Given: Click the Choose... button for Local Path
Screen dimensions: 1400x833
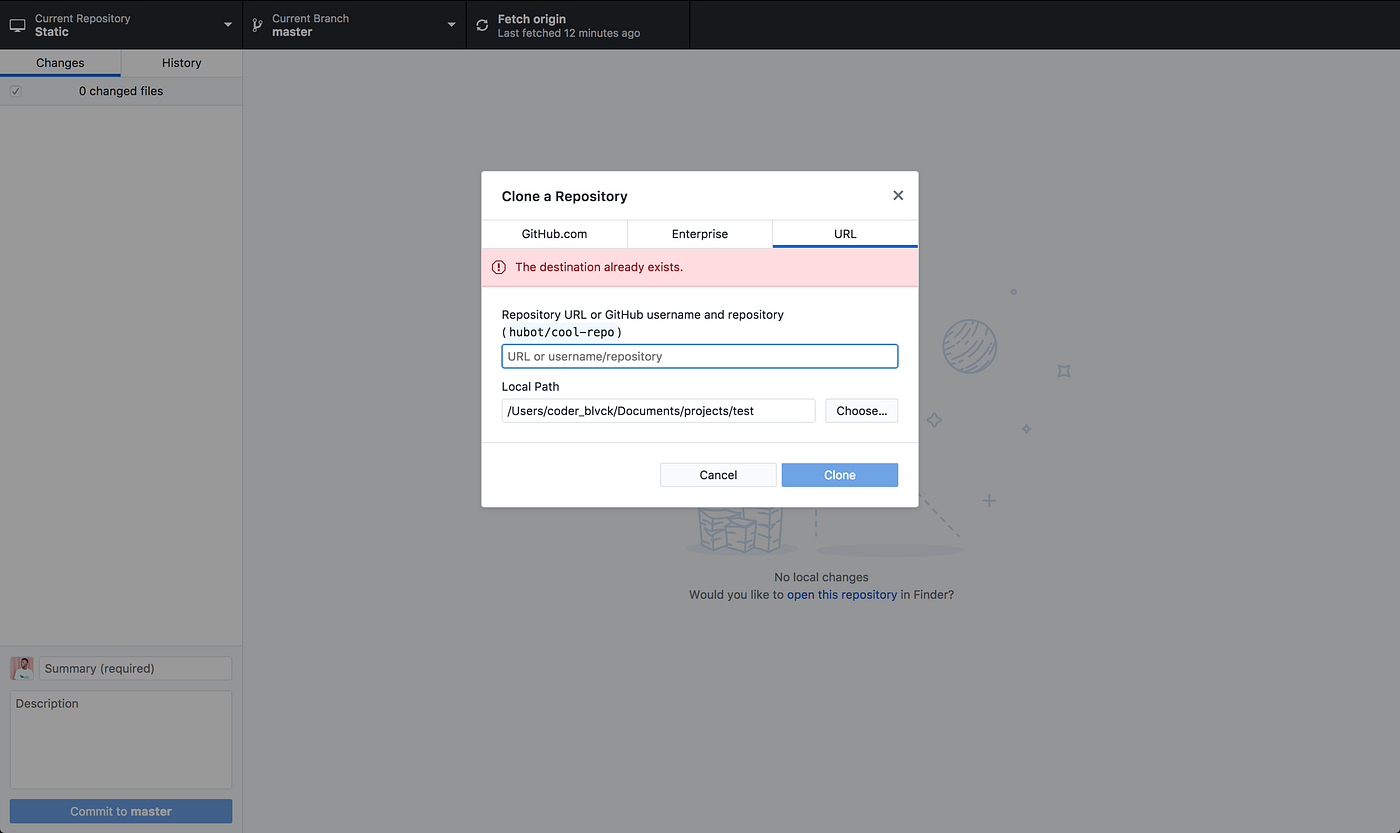Looking at the screenshot, I should click(x=861, y=410).
